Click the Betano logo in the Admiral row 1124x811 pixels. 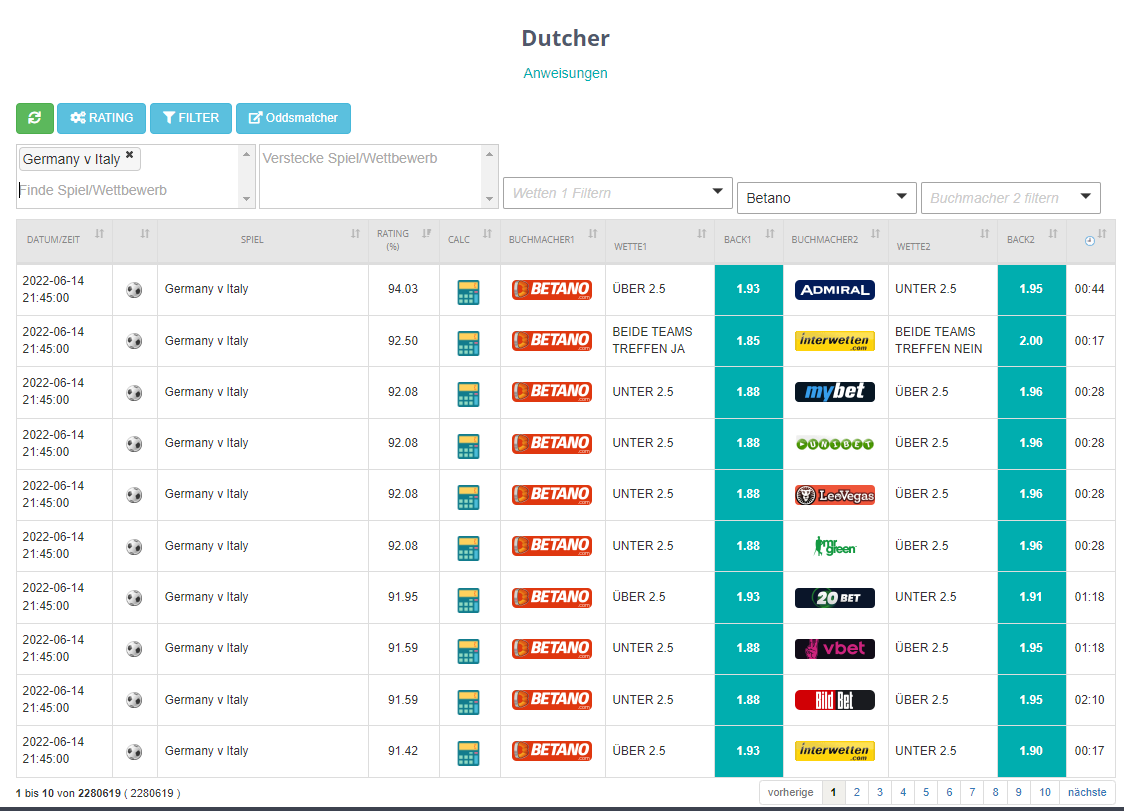coord(552,290)
